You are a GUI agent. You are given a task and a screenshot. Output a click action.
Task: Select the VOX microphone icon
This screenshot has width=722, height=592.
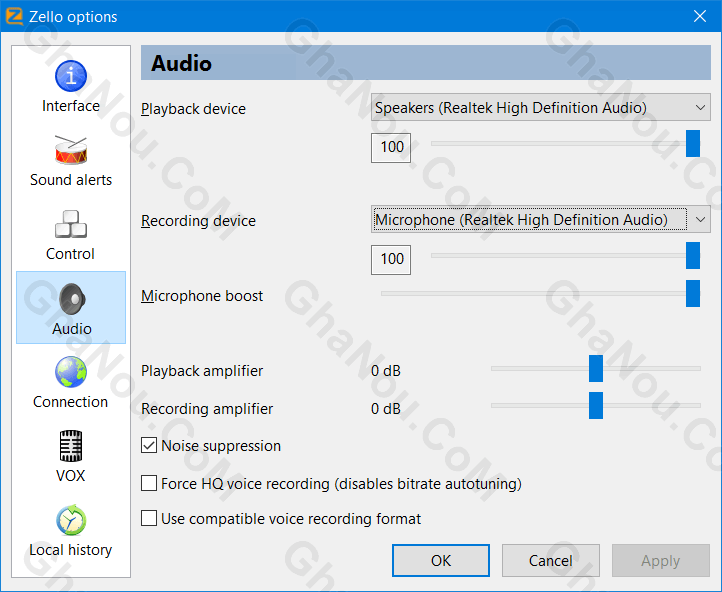point(71,446)
